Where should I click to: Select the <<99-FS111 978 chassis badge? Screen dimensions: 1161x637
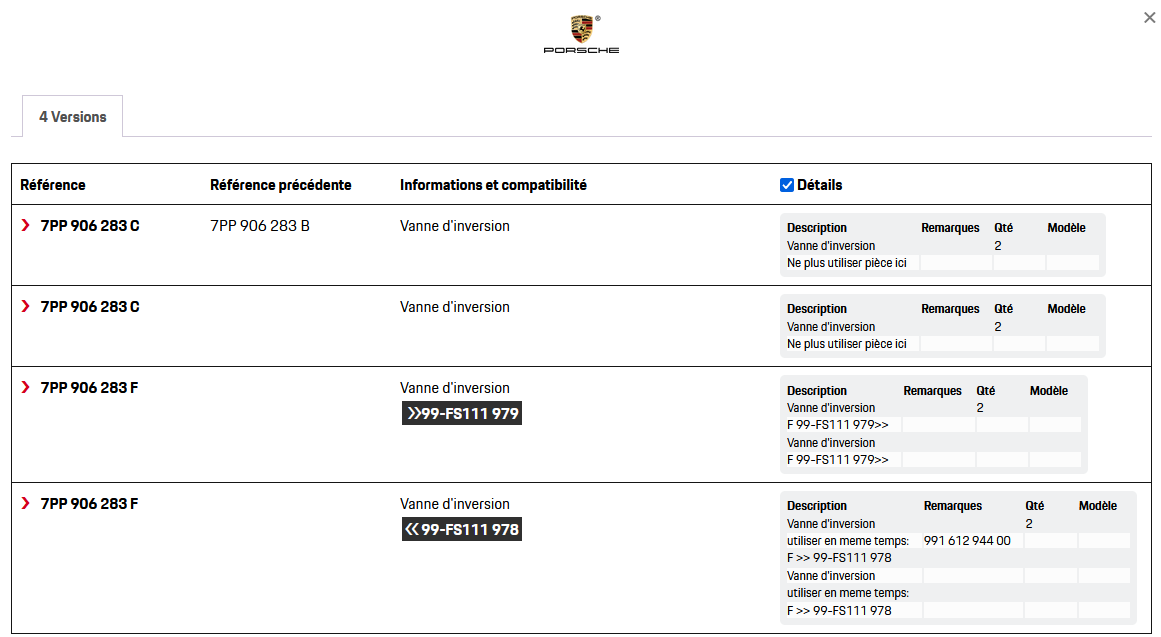(x=462, y=529)
